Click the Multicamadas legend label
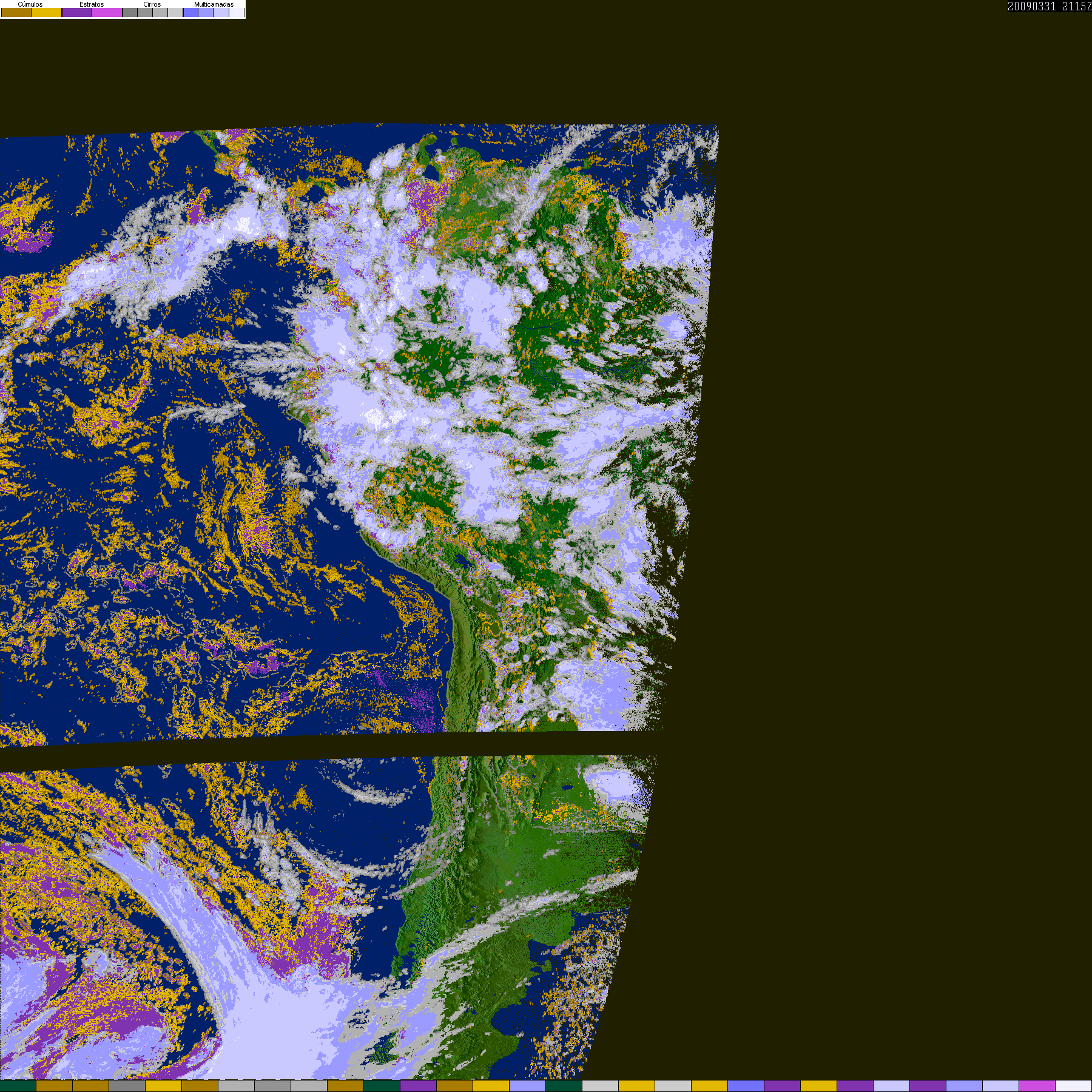The height and width of the screenshot is (1092, 1092). tap(214, 4)
